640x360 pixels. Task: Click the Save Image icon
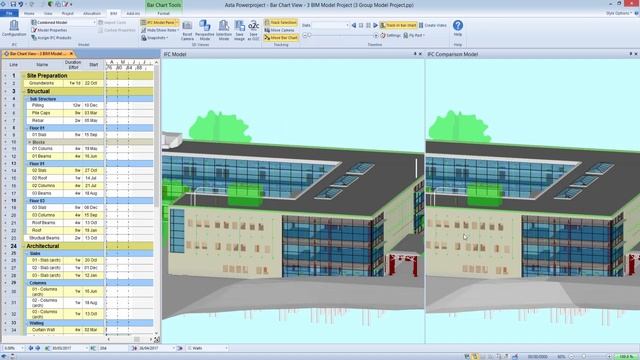[240, 30]
